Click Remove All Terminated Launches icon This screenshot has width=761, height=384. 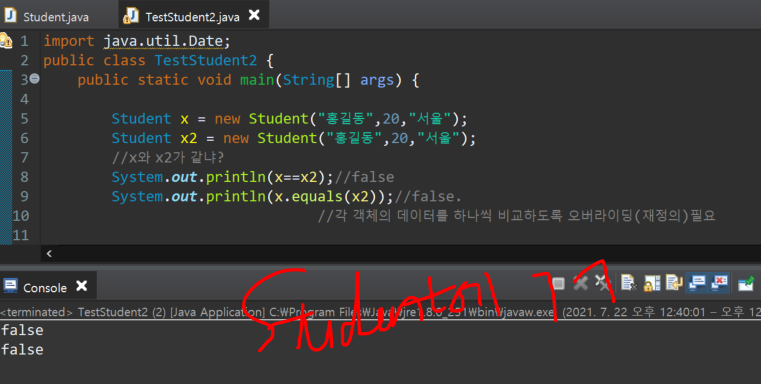point(602,283)
